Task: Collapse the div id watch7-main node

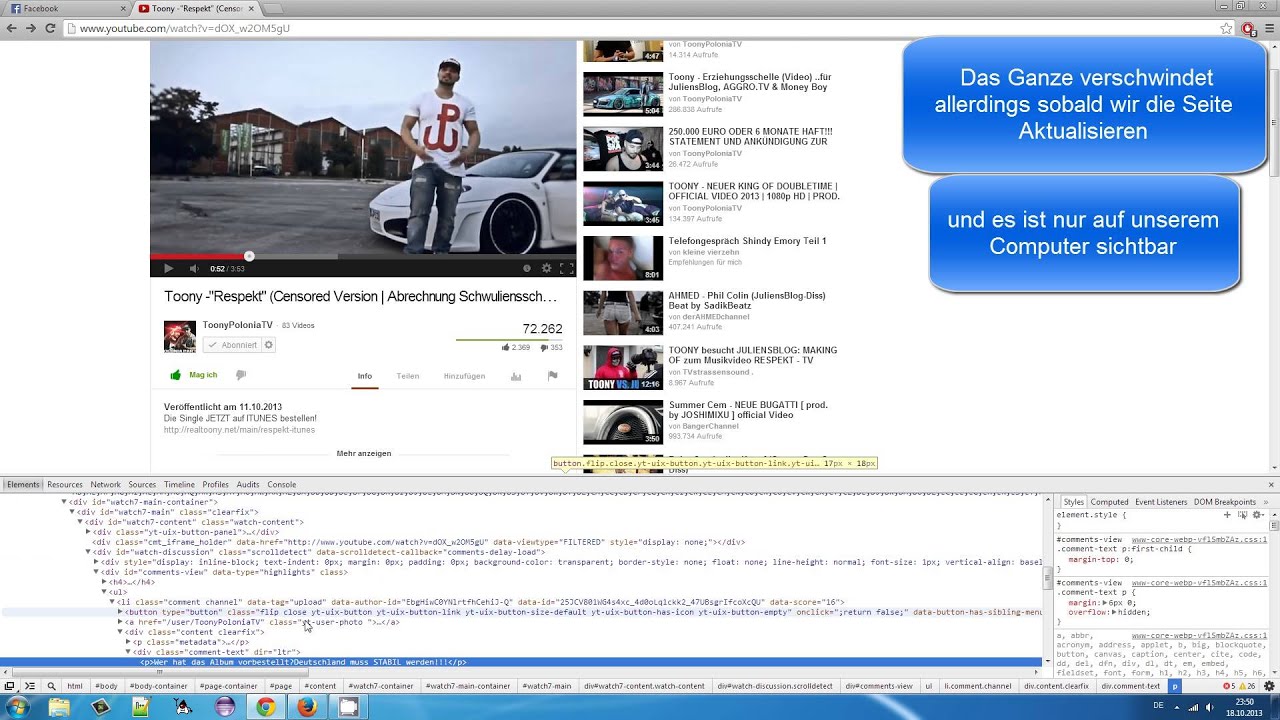Action: coord(72,512)
